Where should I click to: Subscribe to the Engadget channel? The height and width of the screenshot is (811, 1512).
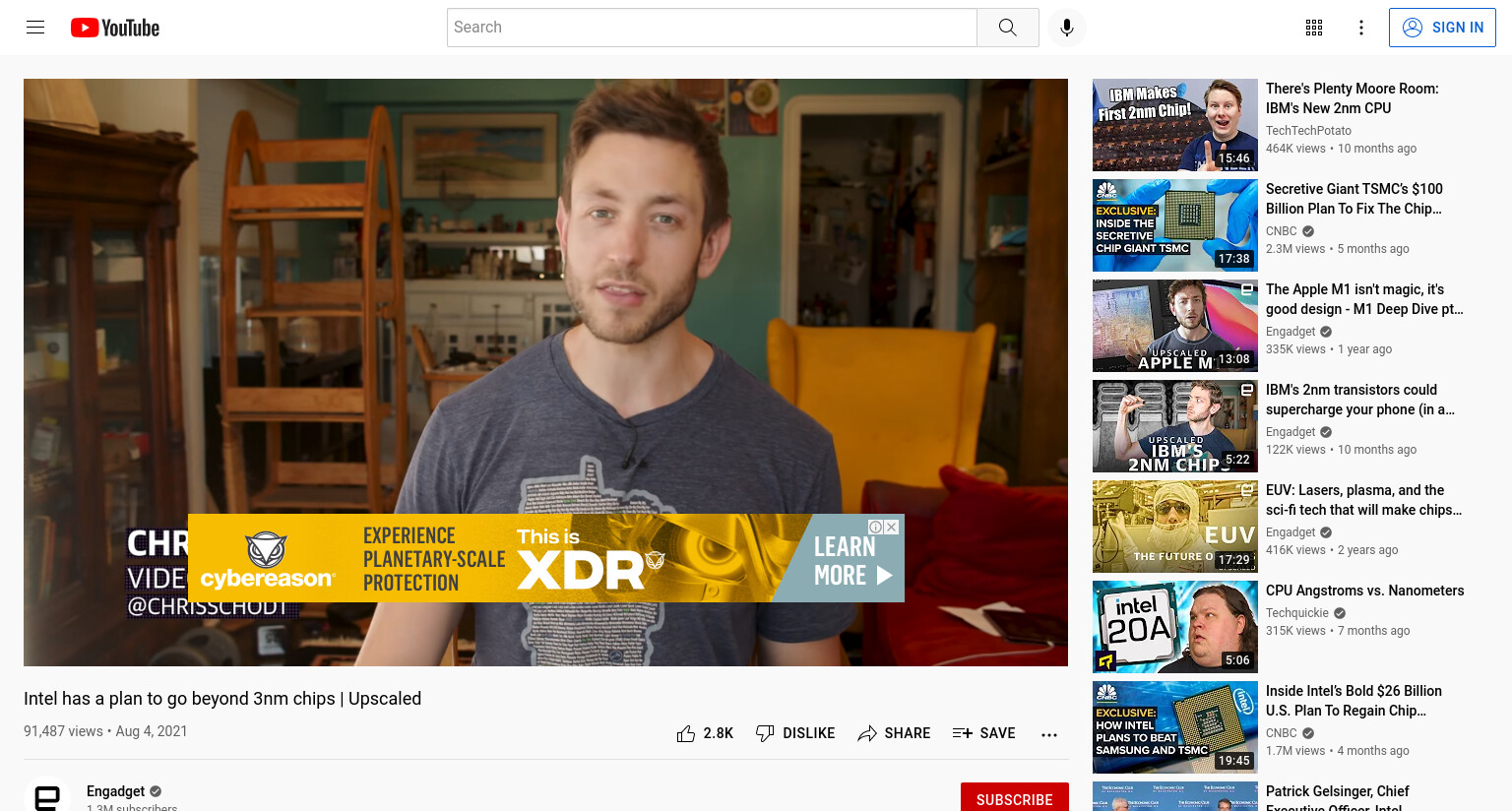click(1015, 799)
